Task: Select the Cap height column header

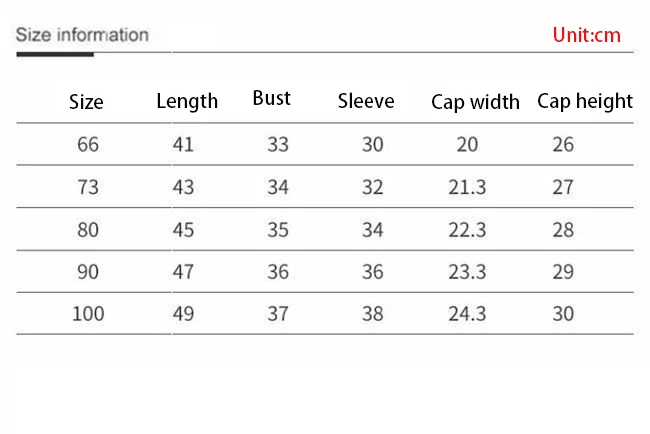Action: [x=585, y=101]
